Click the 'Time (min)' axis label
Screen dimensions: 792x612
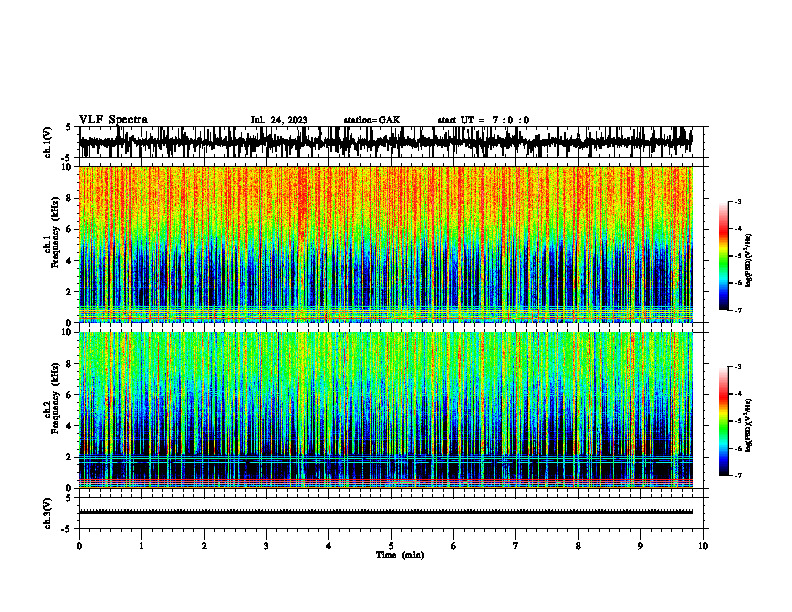(x=400, y=555)
